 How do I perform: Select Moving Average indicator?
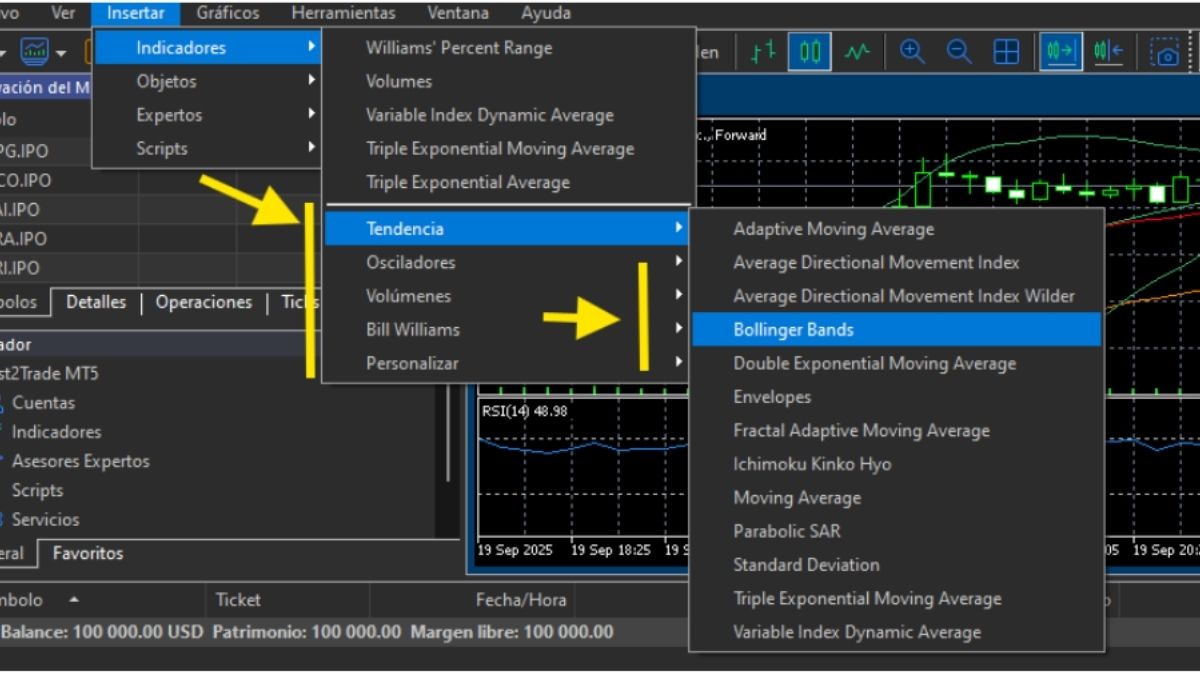(x=797, y=497)
